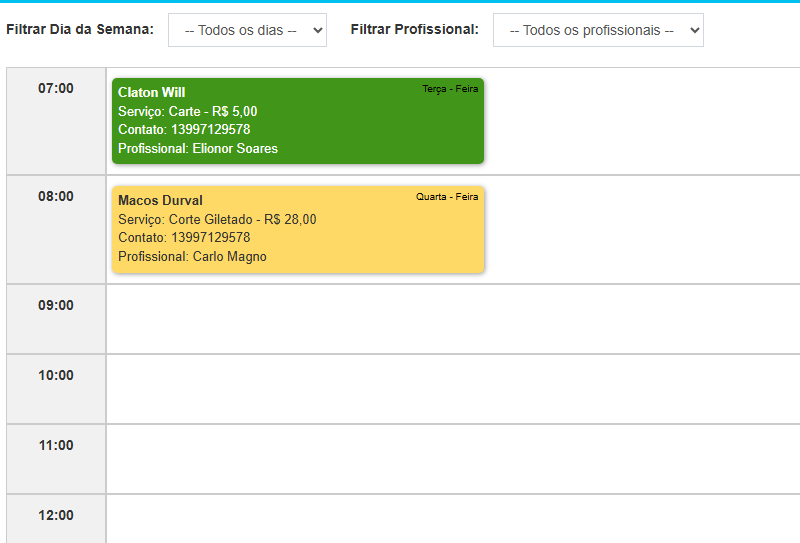
Task: Click the 12:00 time slot label
Action: pyautogui.click(x=56, y=515)
